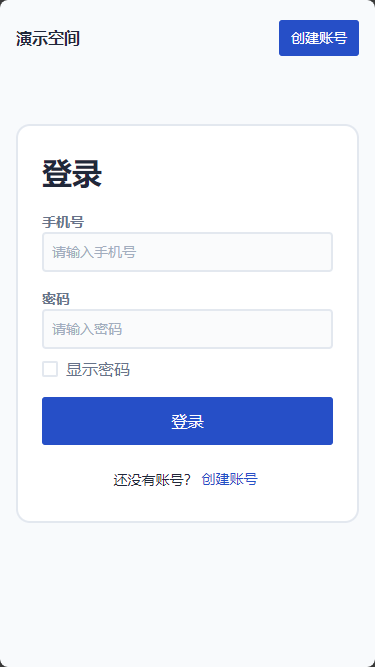
Task: Click the 请输入密码 placeholder text
Action: 87,329
